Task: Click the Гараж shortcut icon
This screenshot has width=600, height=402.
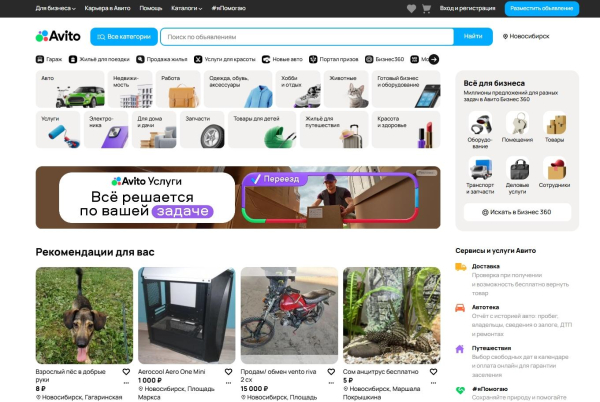Action: point(40,59)
